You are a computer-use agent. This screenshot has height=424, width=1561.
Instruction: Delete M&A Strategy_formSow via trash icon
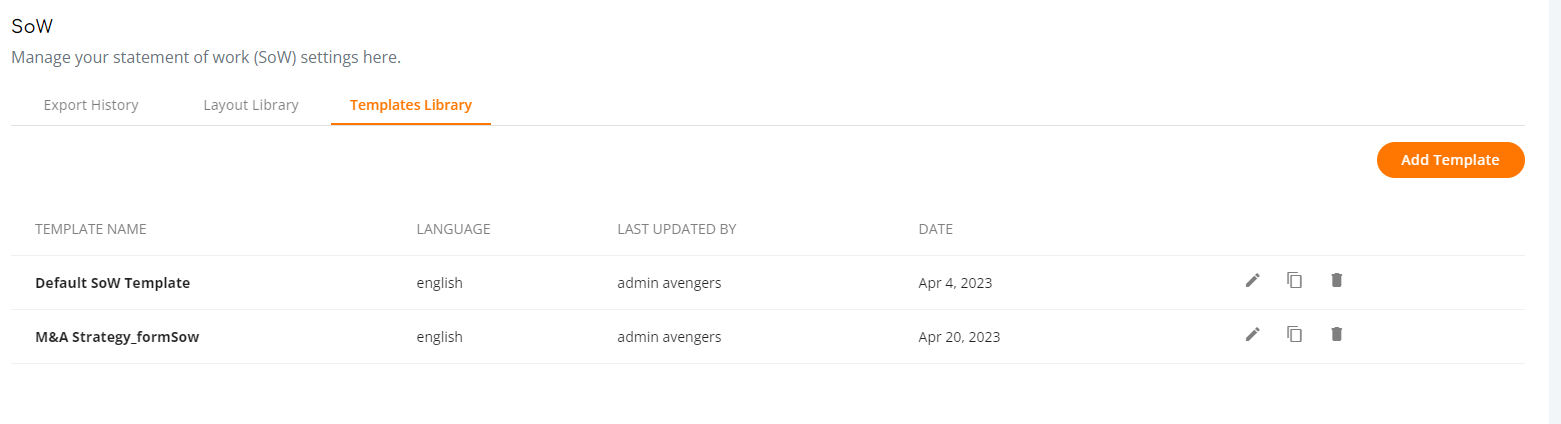(x=1336, y=335)
